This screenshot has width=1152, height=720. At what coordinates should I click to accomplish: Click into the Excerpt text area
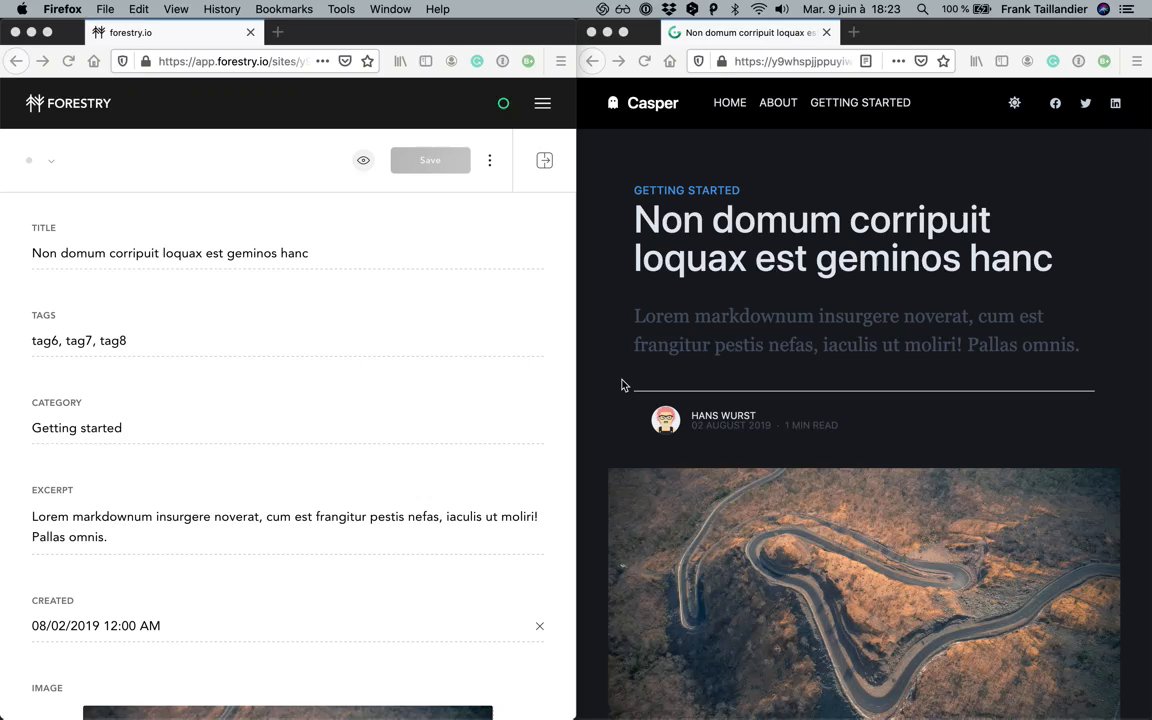tap(287, 527)
